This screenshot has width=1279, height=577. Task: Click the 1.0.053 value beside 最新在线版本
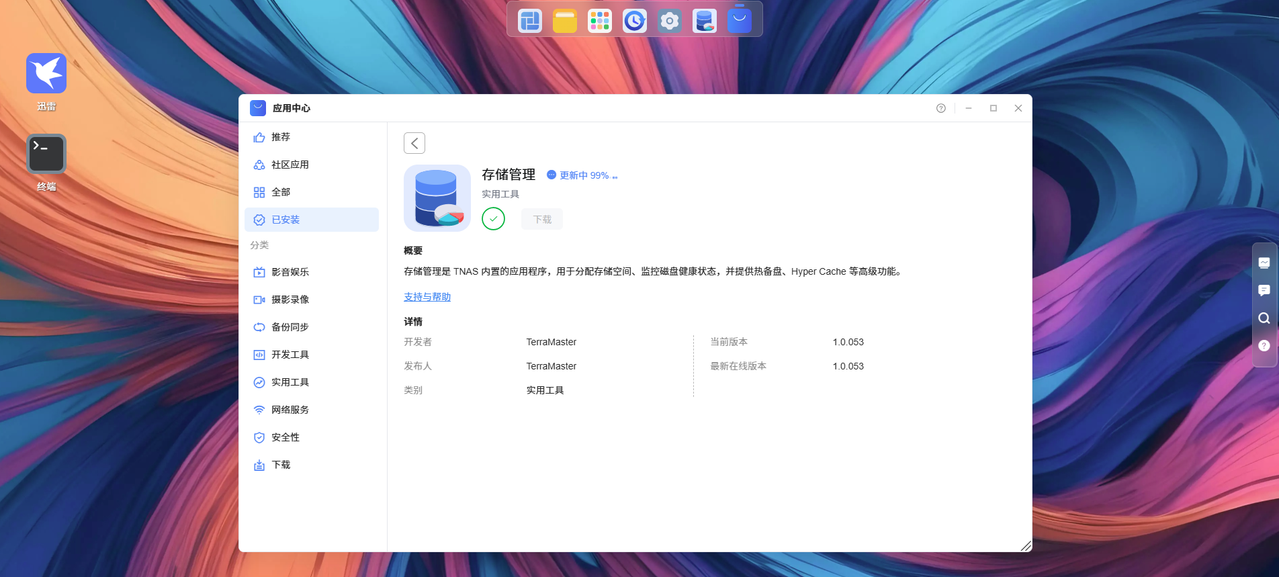click(848, 366)
